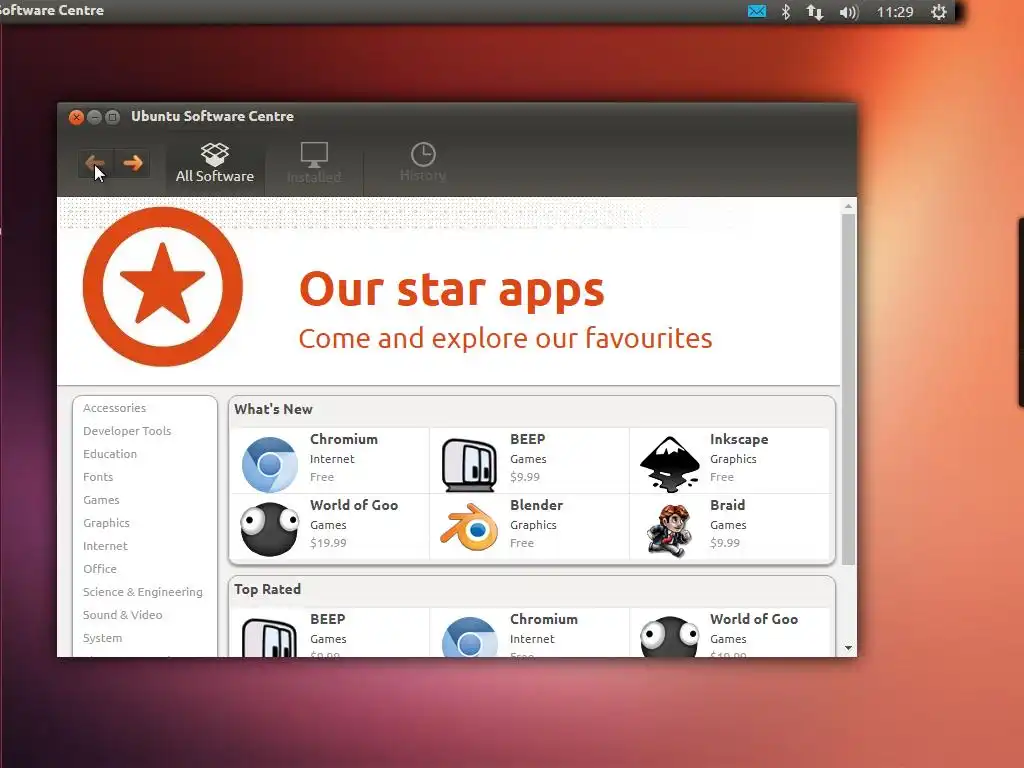Screen dimensions: 1024x768
Task: Open the network indicator menu
Action: 814,12
